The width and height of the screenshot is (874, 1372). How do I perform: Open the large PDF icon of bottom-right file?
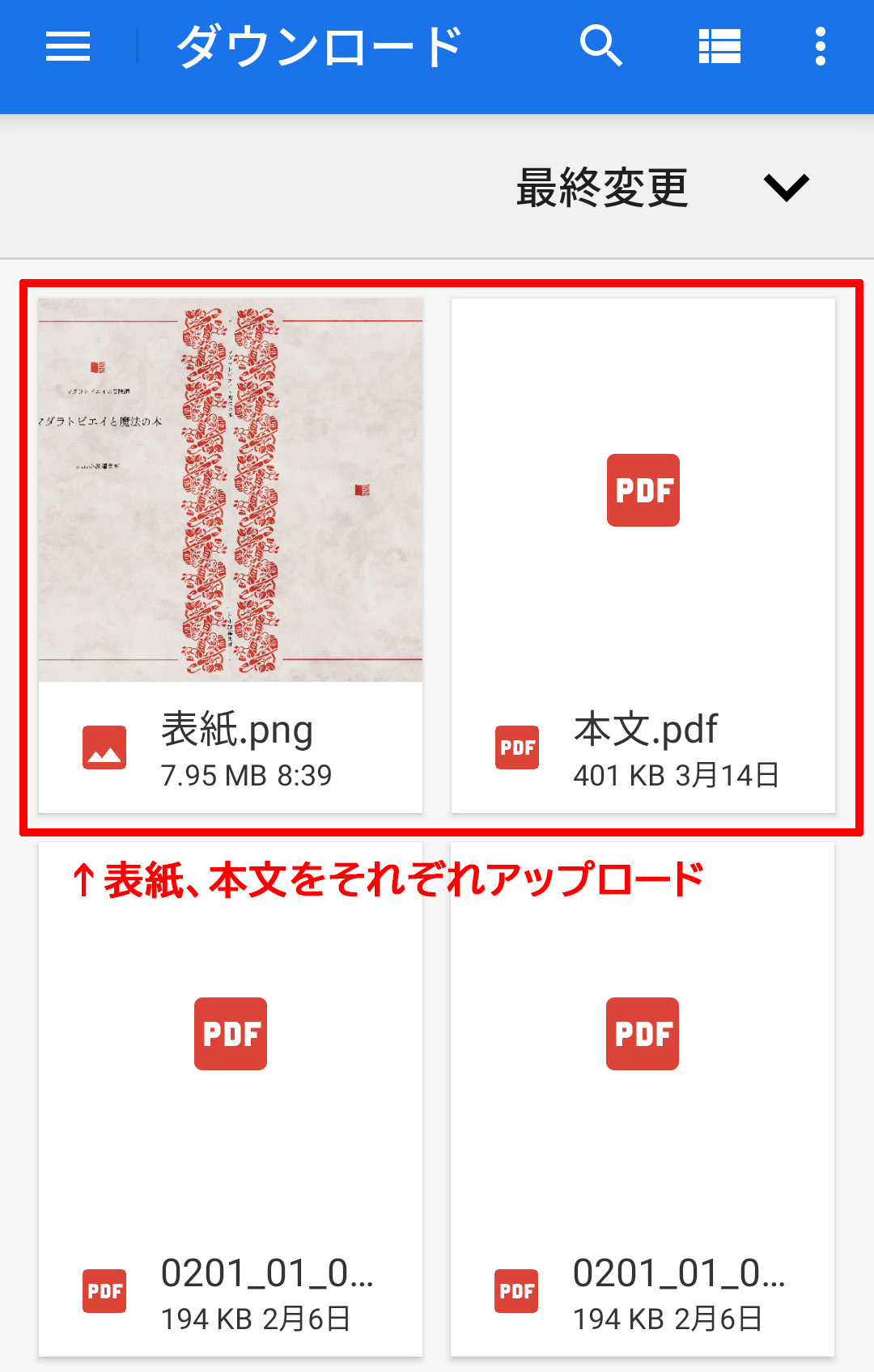[x=643, y=1034]
